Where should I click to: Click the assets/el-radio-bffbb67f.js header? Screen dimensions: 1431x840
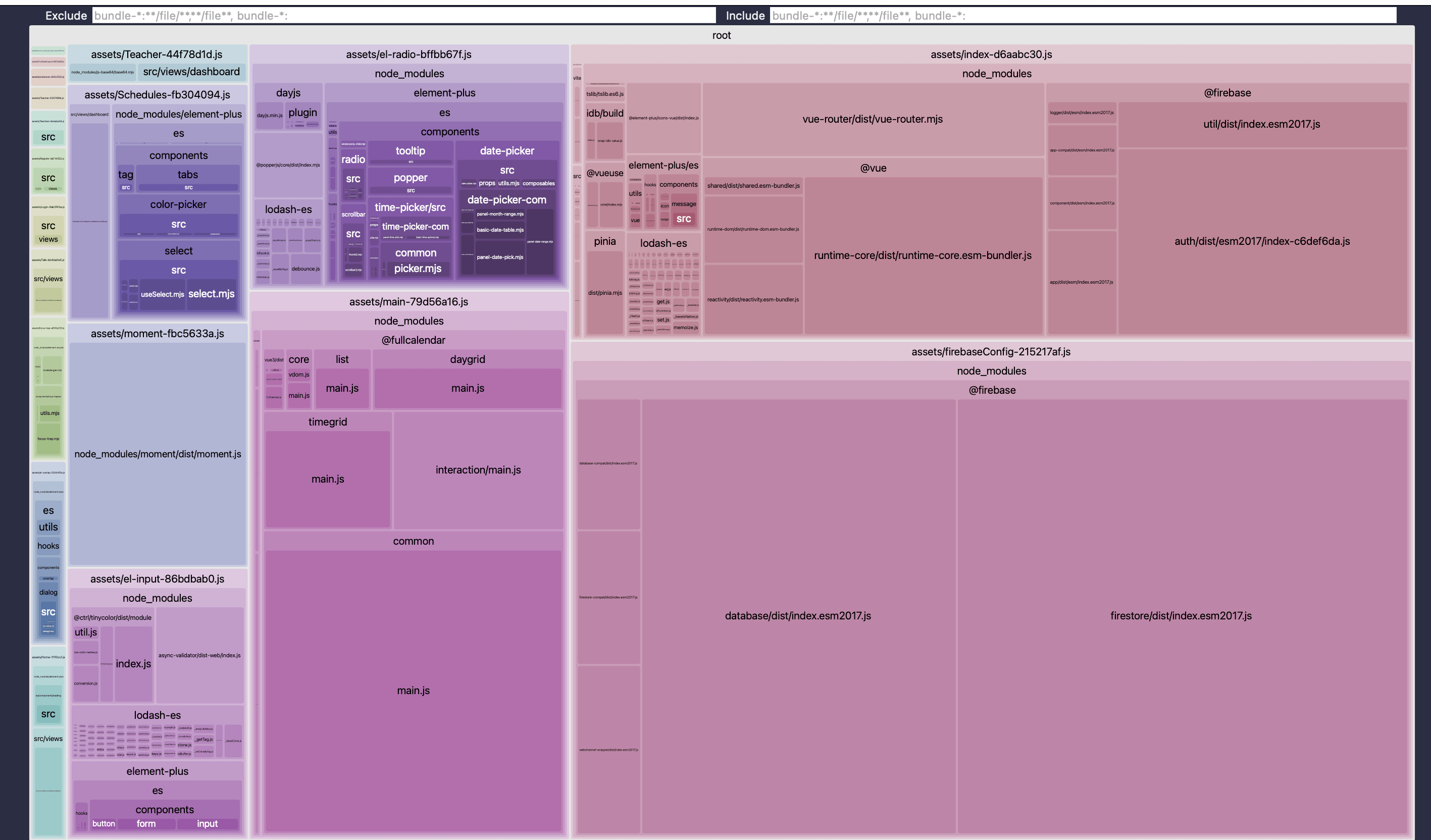408,55
